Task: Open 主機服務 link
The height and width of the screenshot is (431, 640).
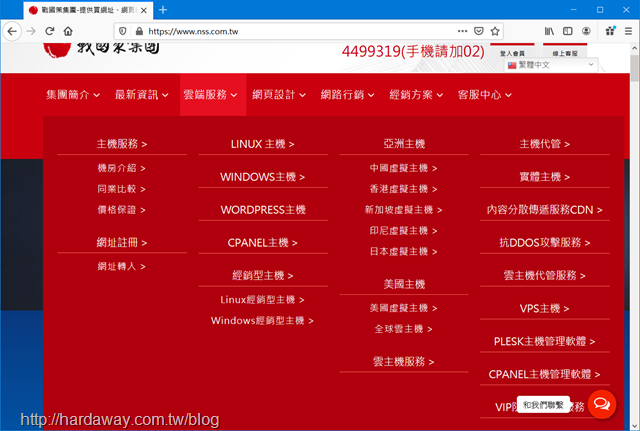Action: tap(122, 144)
